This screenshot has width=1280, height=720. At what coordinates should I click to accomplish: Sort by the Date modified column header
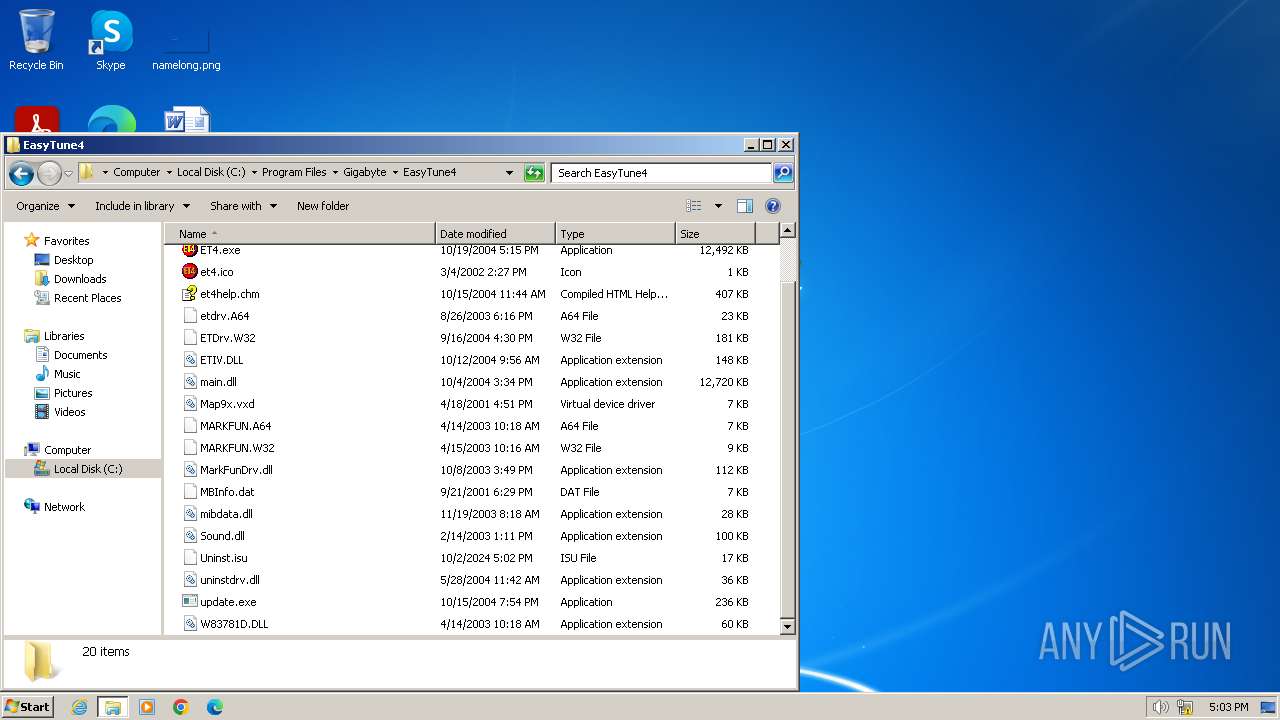495,234
